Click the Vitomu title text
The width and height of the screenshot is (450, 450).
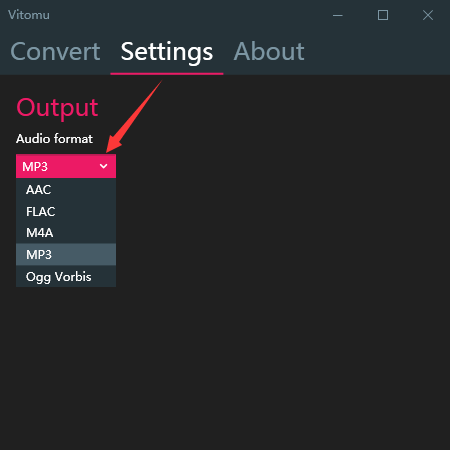(x=29, y=15)
